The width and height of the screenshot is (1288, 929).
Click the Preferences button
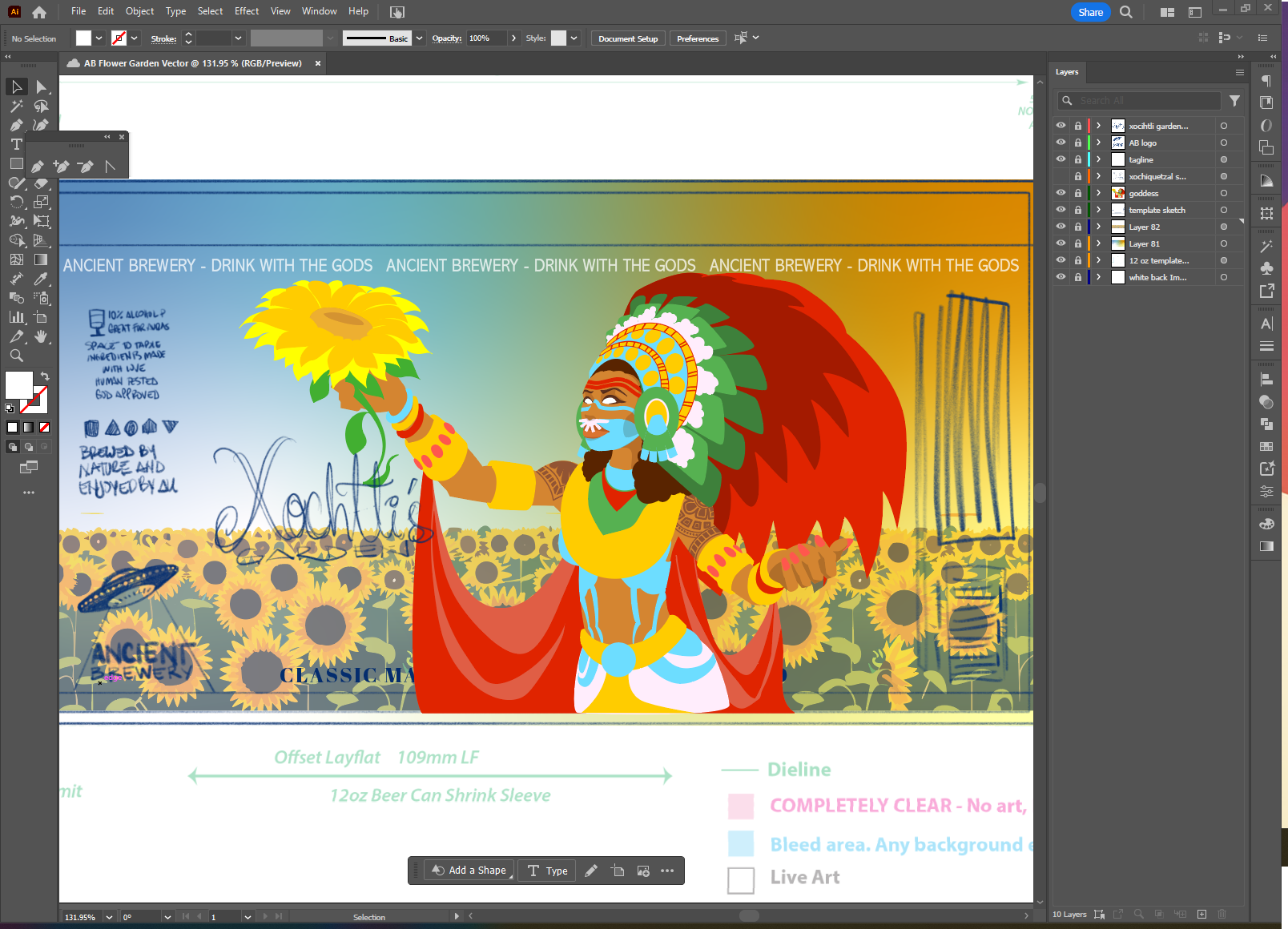(698, 38)
